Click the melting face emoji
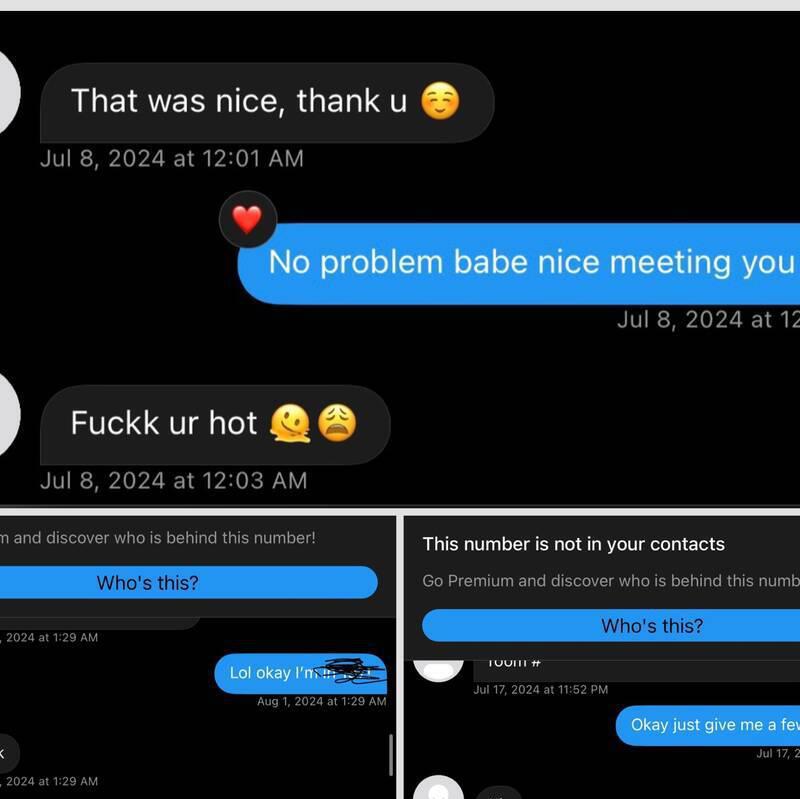The width and height of the screenshot is (800, 799). tap(290, 423)
